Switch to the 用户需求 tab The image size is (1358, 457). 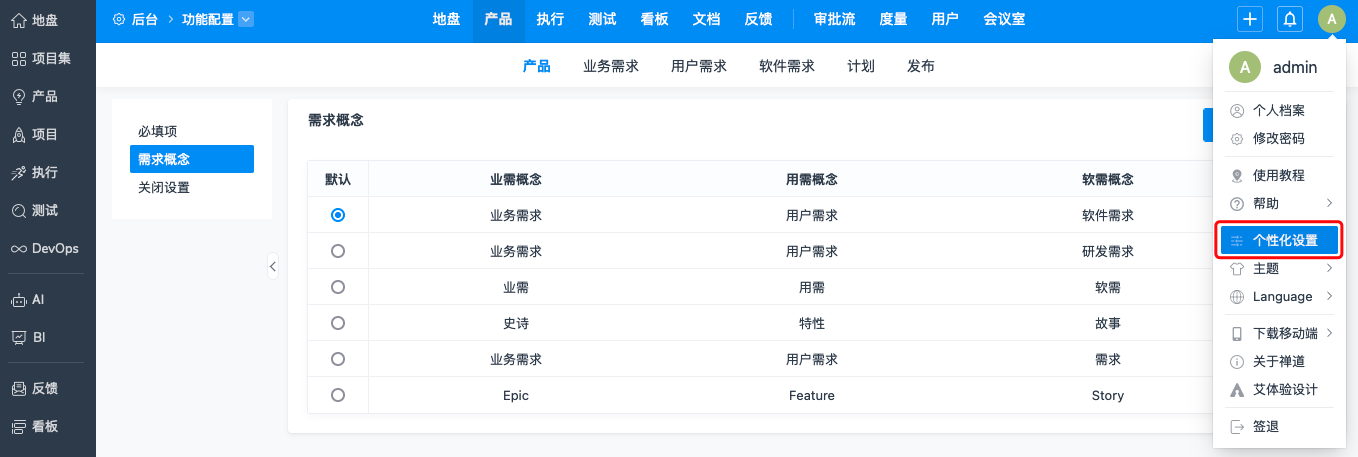[698, 66]
